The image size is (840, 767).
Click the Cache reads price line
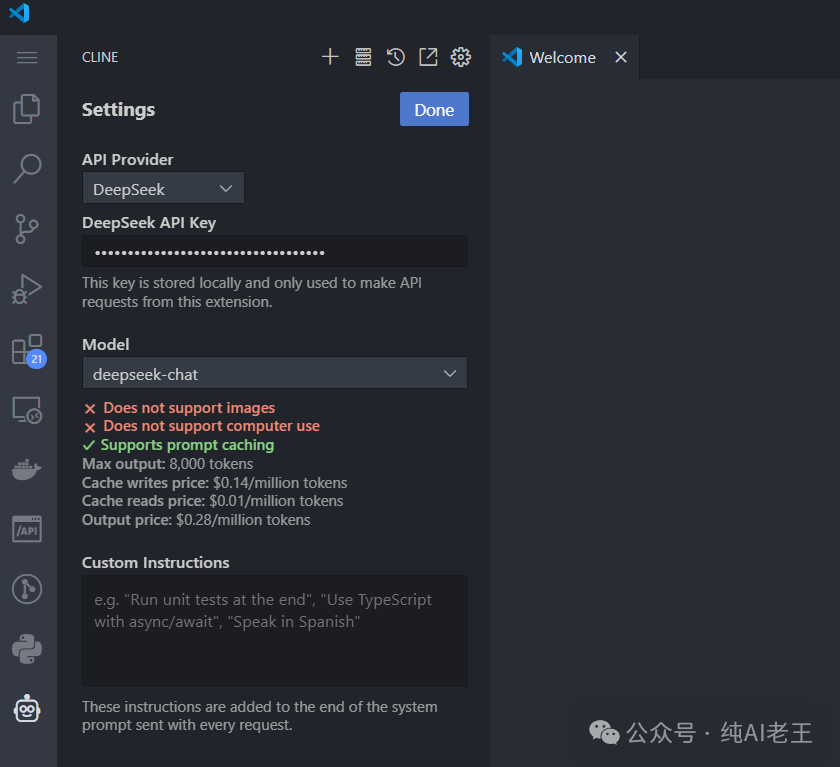(x=213, y=501)
